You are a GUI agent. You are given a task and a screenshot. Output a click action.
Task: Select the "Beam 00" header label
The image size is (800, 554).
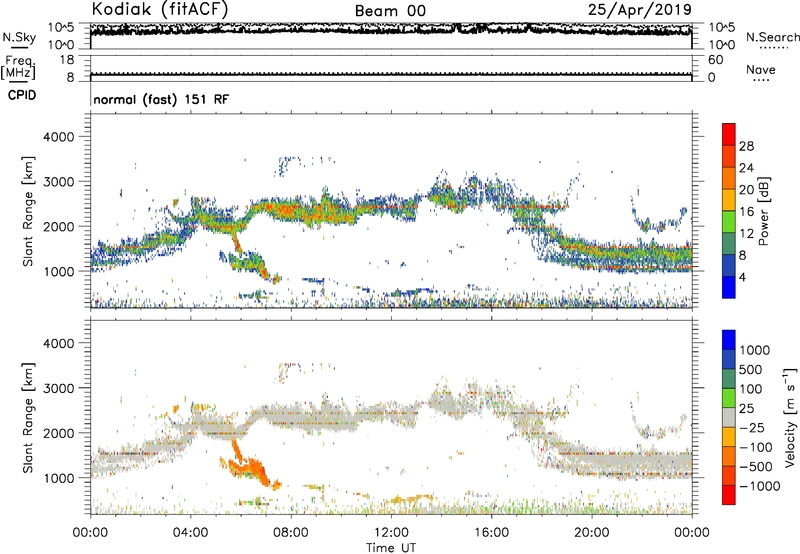[390, 11]
